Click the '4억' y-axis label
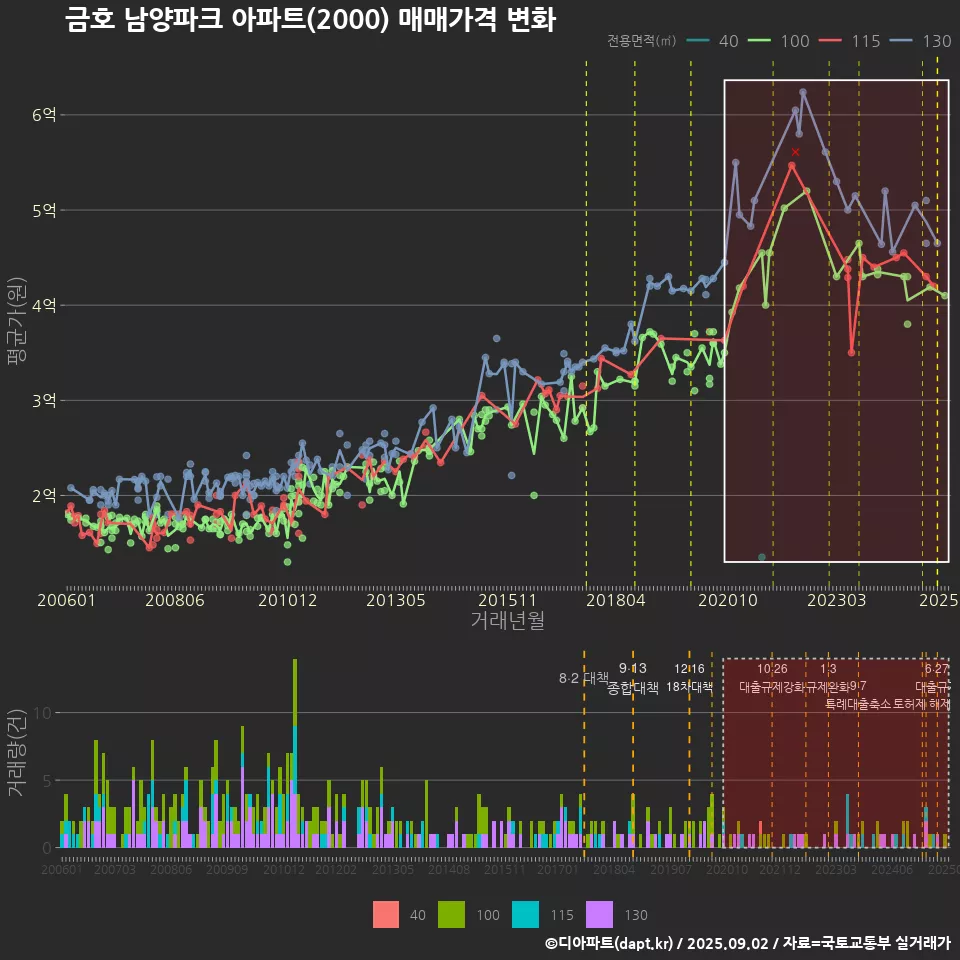960x960 pixels. tap(44, 305)
